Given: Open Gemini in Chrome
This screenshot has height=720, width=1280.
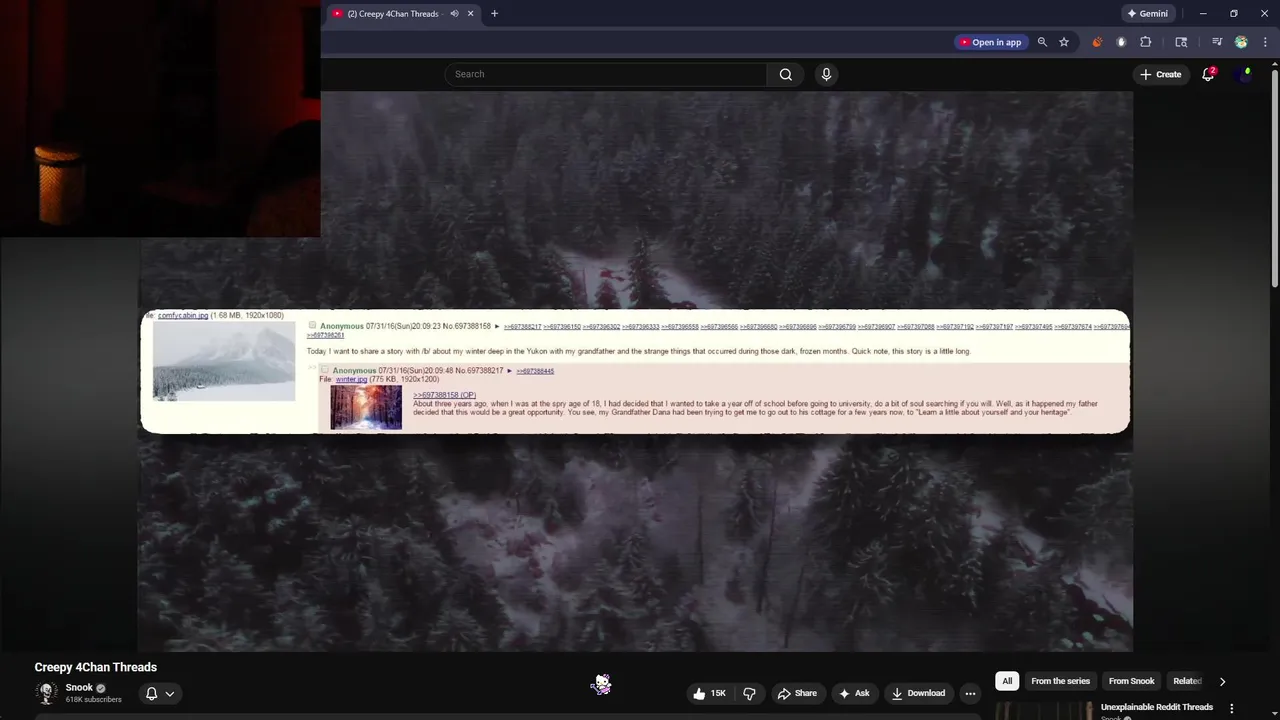Looking at the screenshot, I should coord(1147,14).
